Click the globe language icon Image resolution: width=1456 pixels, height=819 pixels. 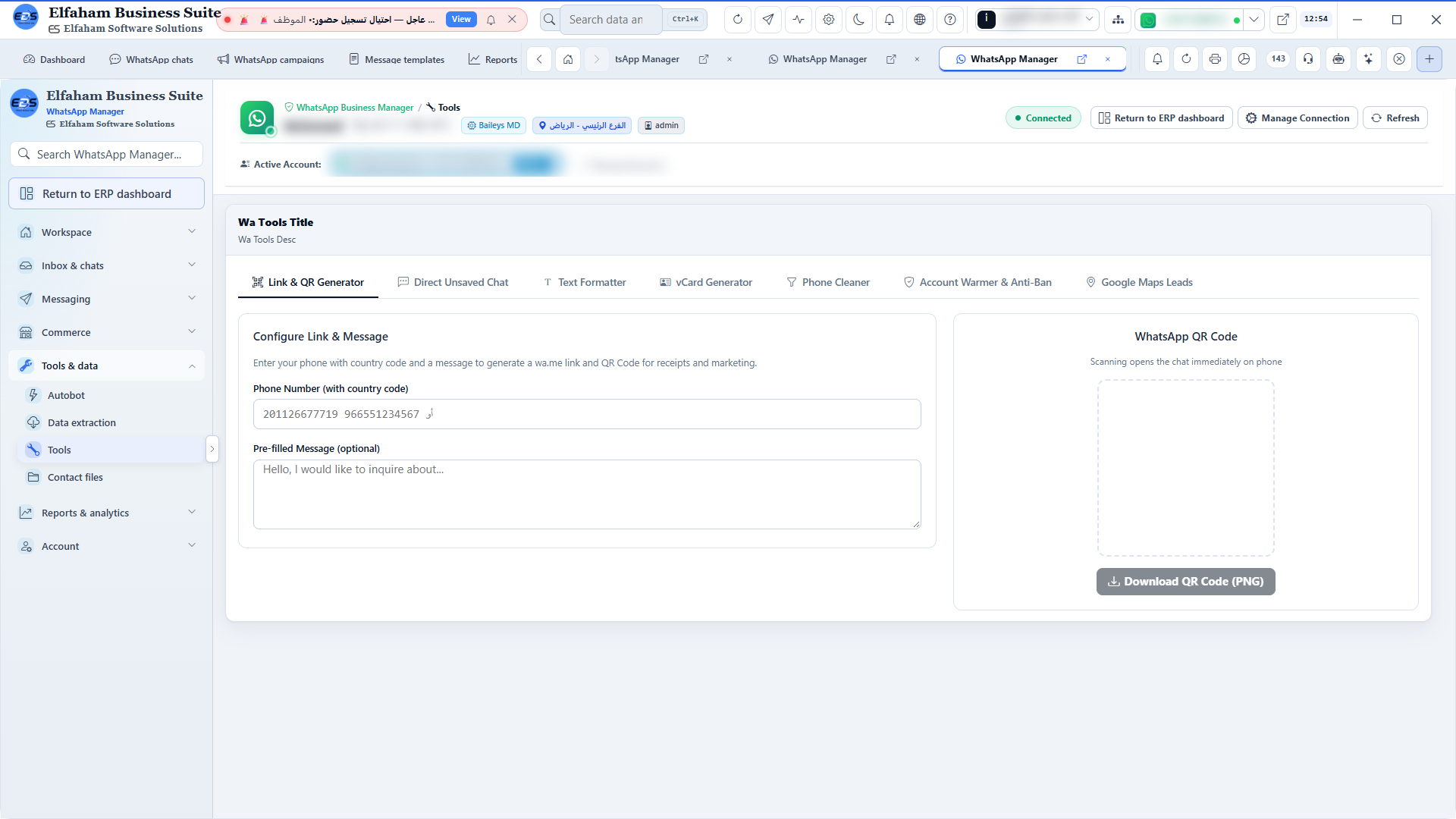pyautogui.click(x=920, y=20)
